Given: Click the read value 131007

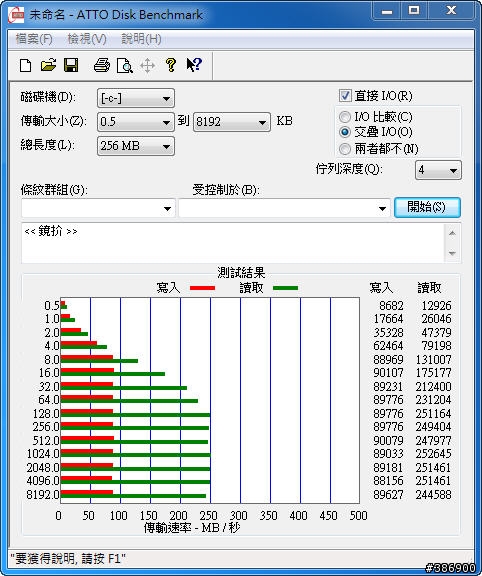Looking at the screenshot, I should [x=434, y=360].
